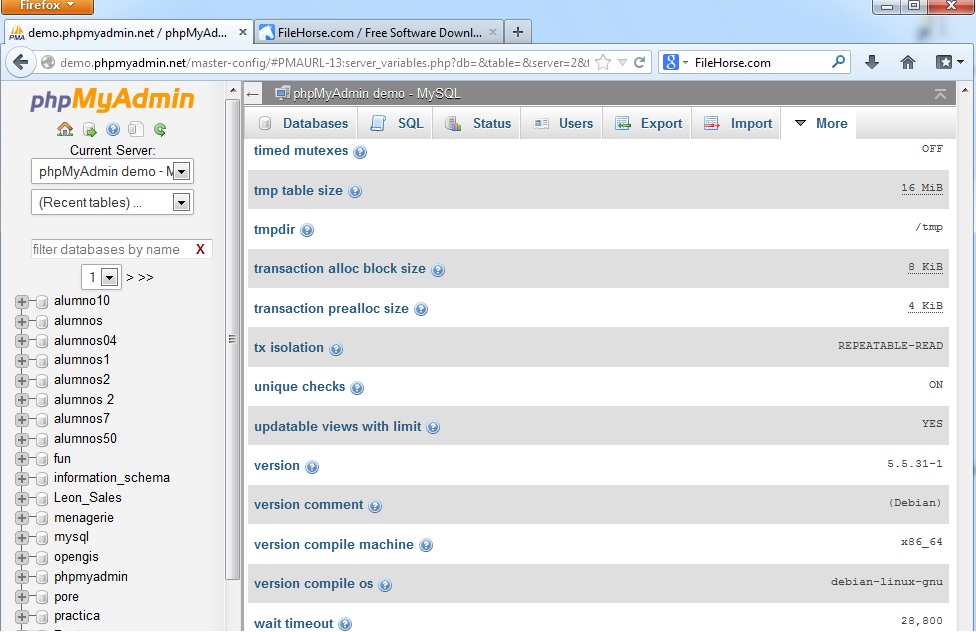Expand mysql database tree node
Viewport: 976px width, 632px height.
click(x=21, y=538)
